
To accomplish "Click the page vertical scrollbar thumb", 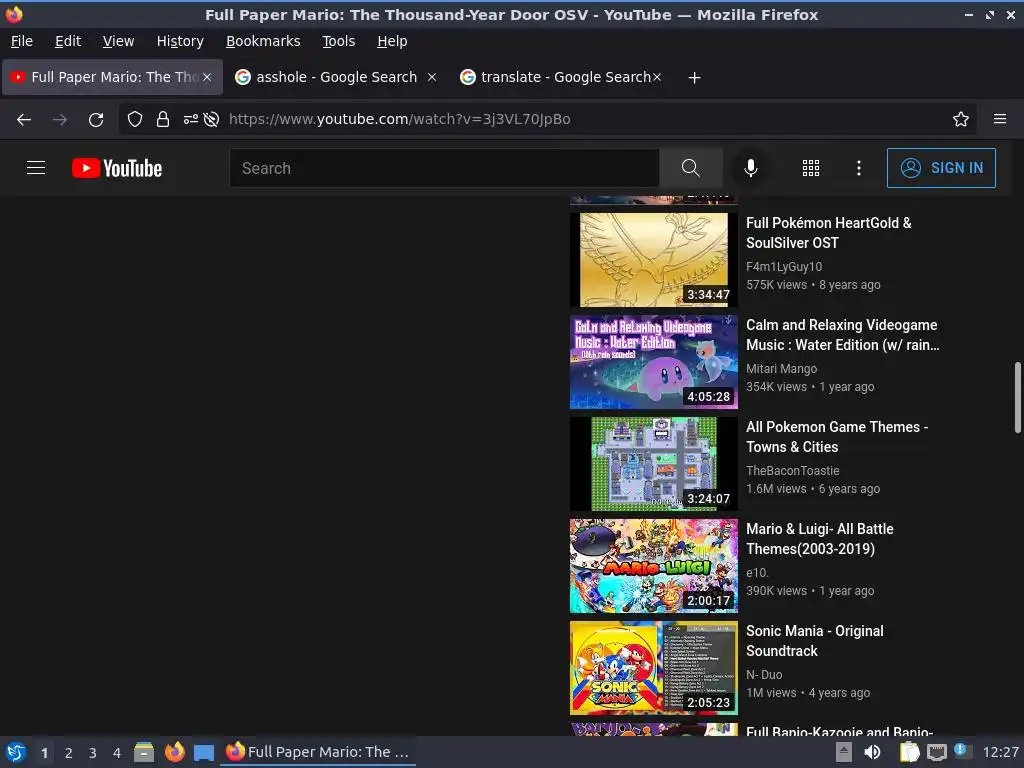I will (x=1017, y=396).
